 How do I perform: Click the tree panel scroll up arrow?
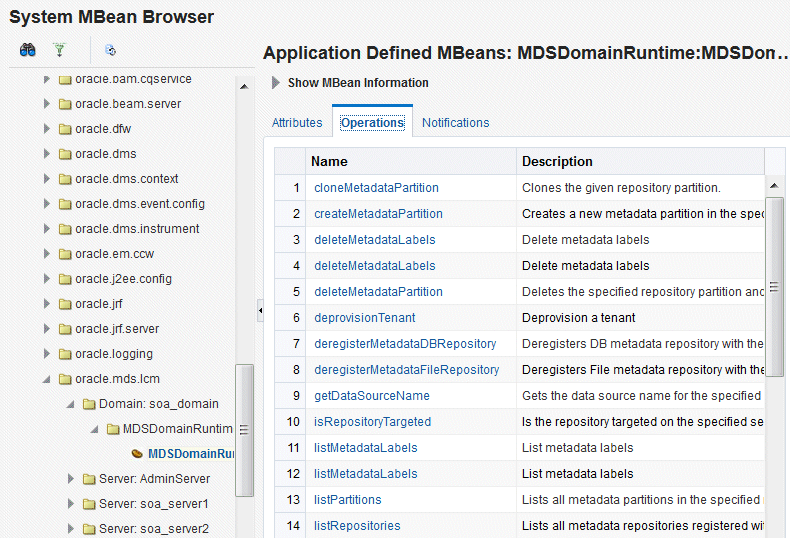click(244, 87)
